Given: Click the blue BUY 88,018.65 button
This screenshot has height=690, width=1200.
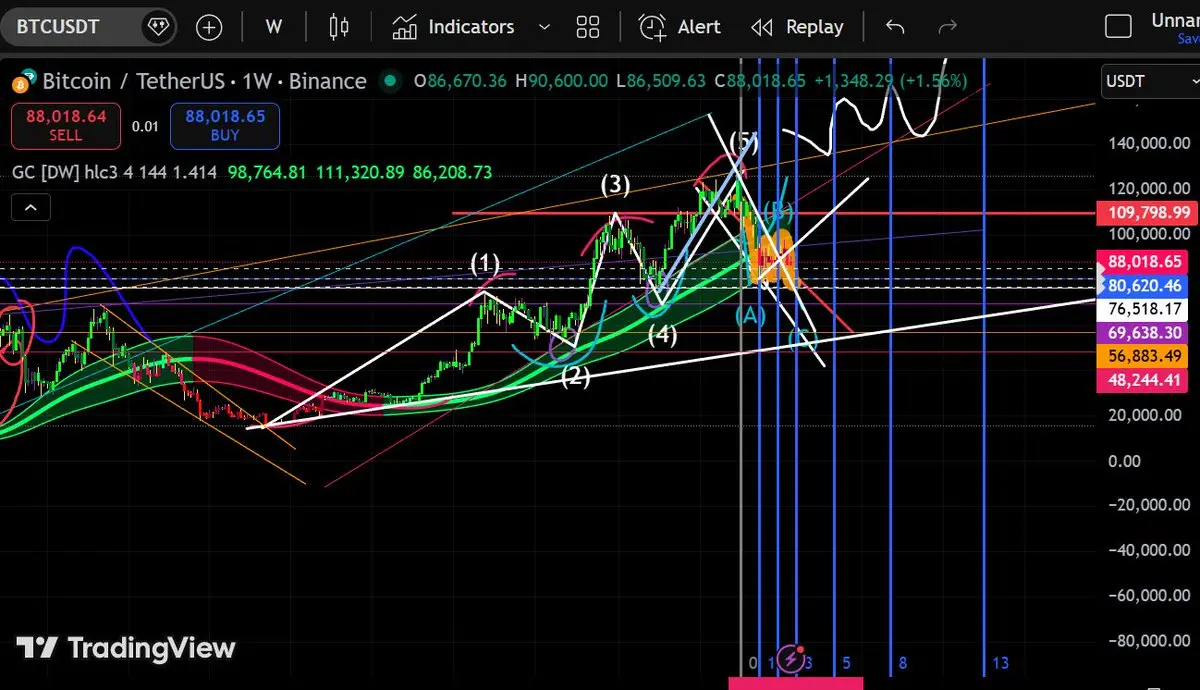Looking at the screenshot, I should coord(225,126).
